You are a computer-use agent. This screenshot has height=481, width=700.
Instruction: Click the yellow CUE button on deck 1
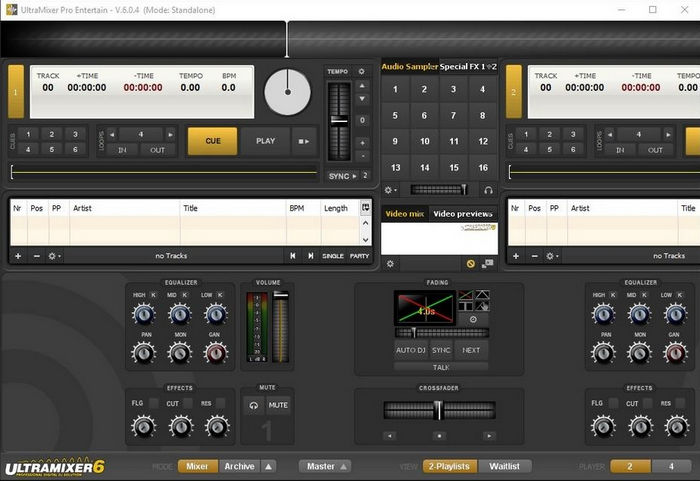click(x=212, y=141)
